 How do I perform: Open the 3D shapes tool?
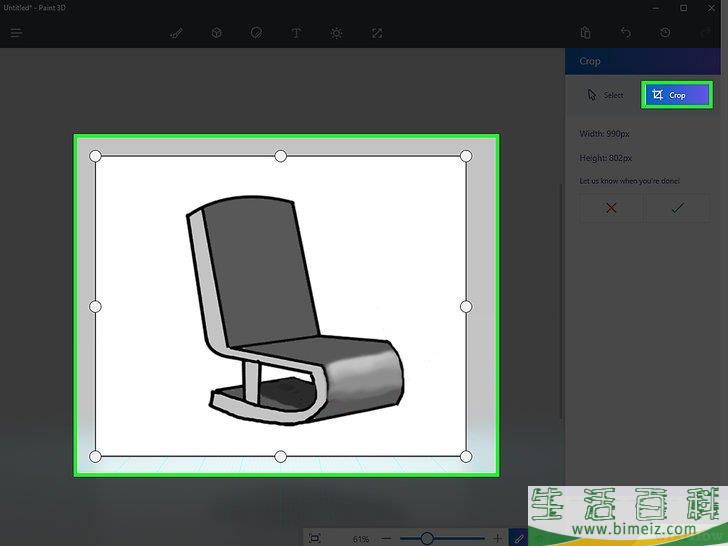216,33
